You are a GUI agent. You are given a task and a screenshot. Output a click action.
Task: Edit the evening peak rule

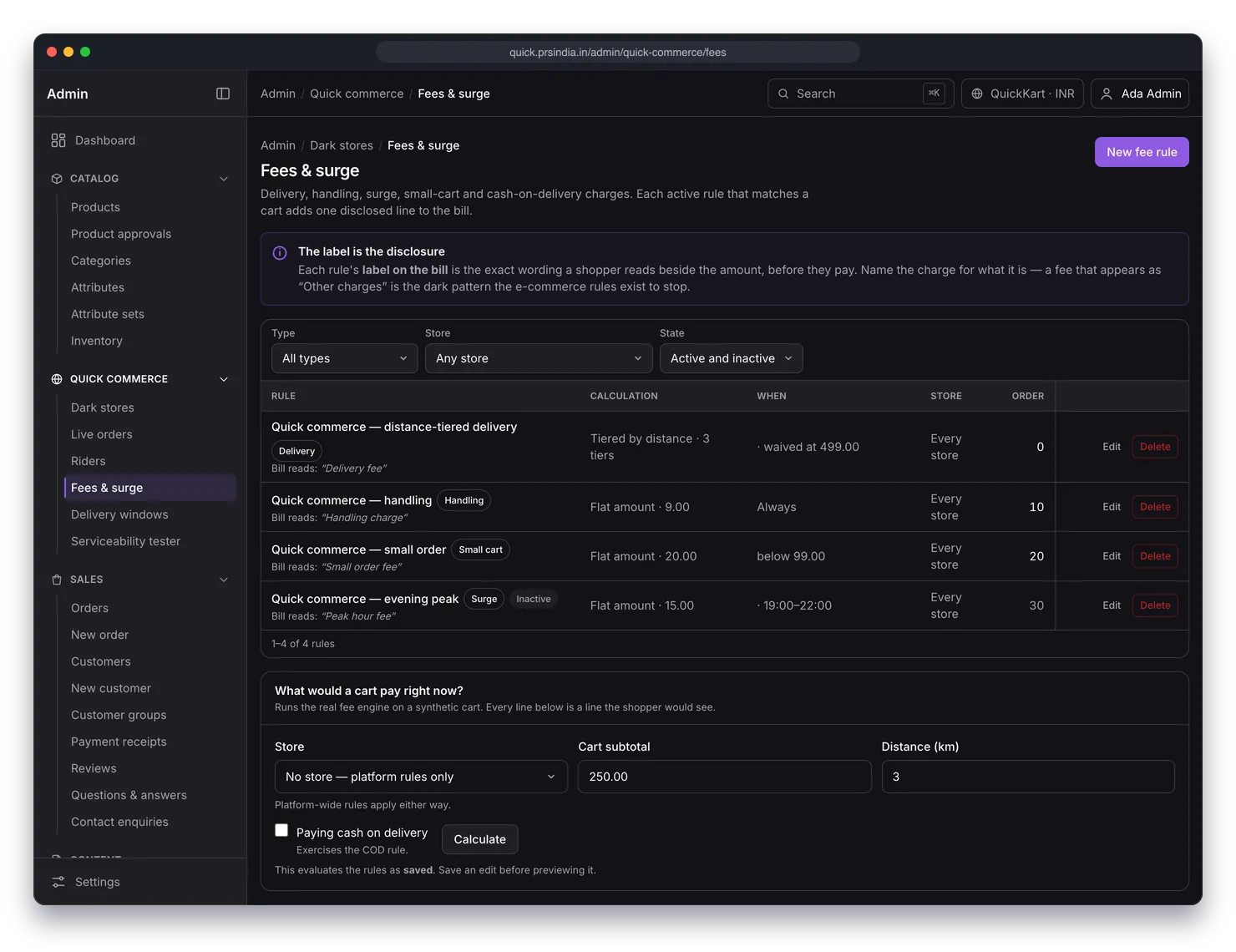(1112, 605)
